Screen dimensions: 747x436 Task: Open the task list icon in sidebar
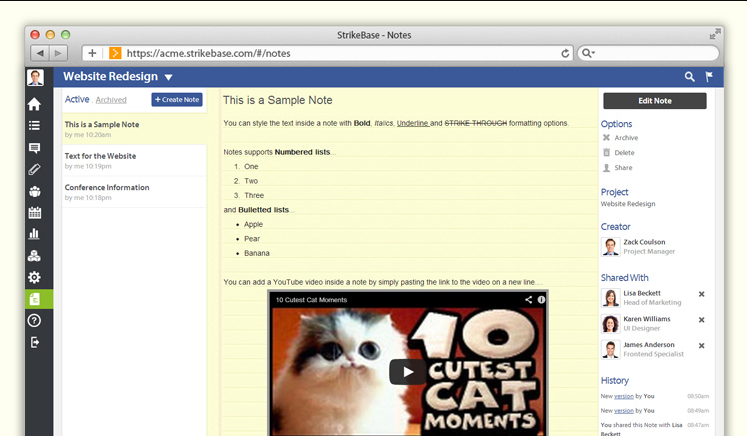click(x=35, y=126)
